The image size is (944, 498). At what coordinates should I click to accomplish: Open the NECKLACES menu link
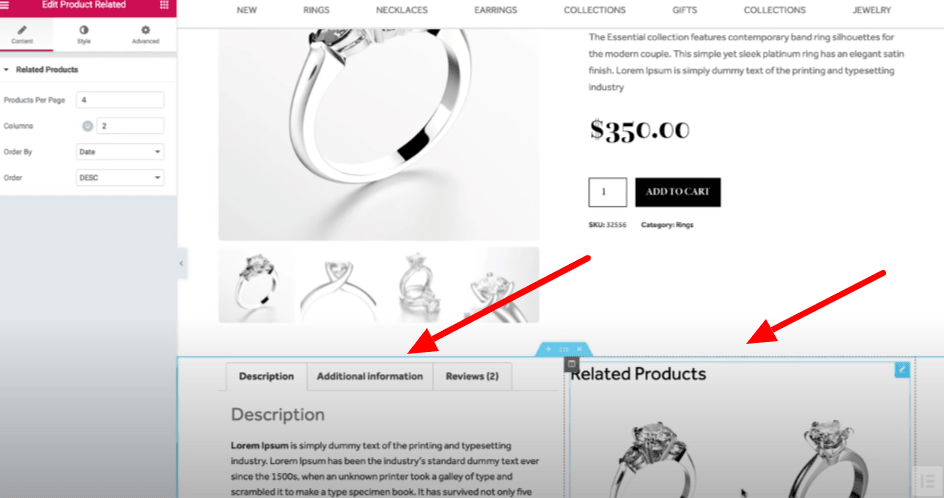coord(402,10)
